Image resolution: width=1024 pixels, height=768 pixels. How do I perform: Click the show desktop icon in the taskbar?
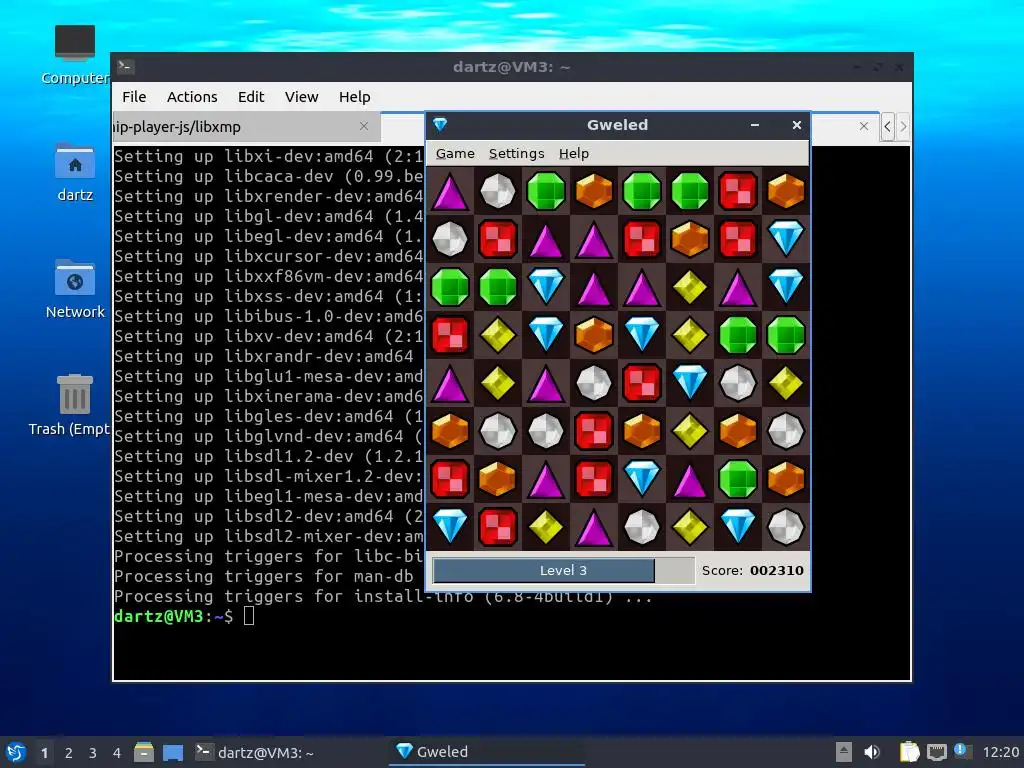[173, 752]
